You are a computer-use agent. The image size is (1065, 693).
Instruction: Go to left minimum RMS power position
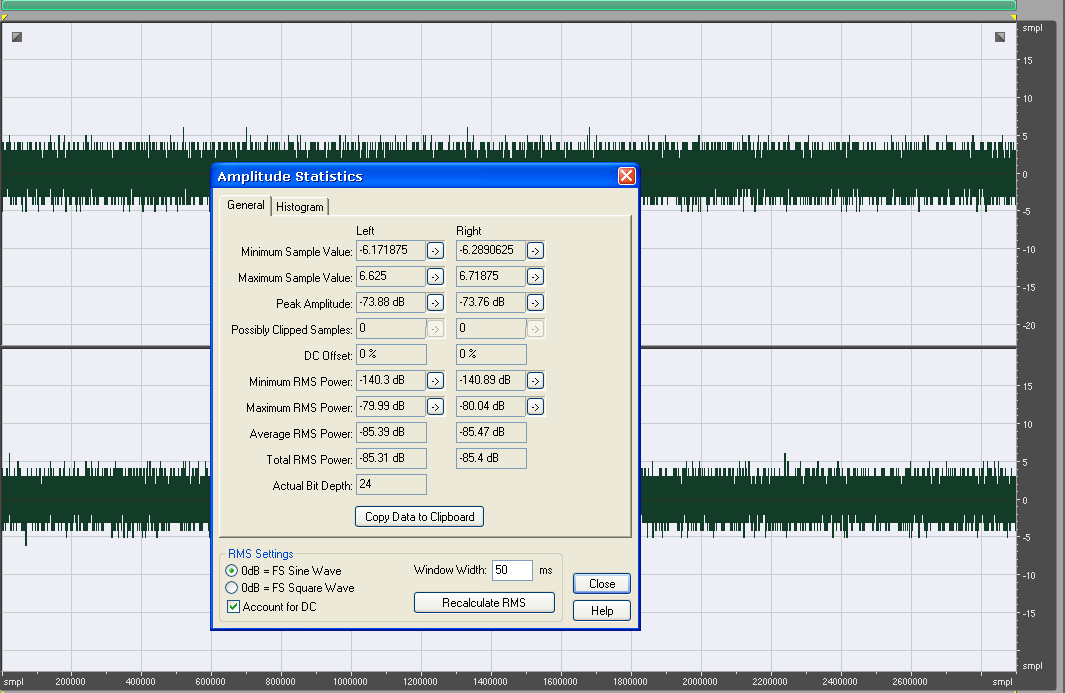coord(435,381)
